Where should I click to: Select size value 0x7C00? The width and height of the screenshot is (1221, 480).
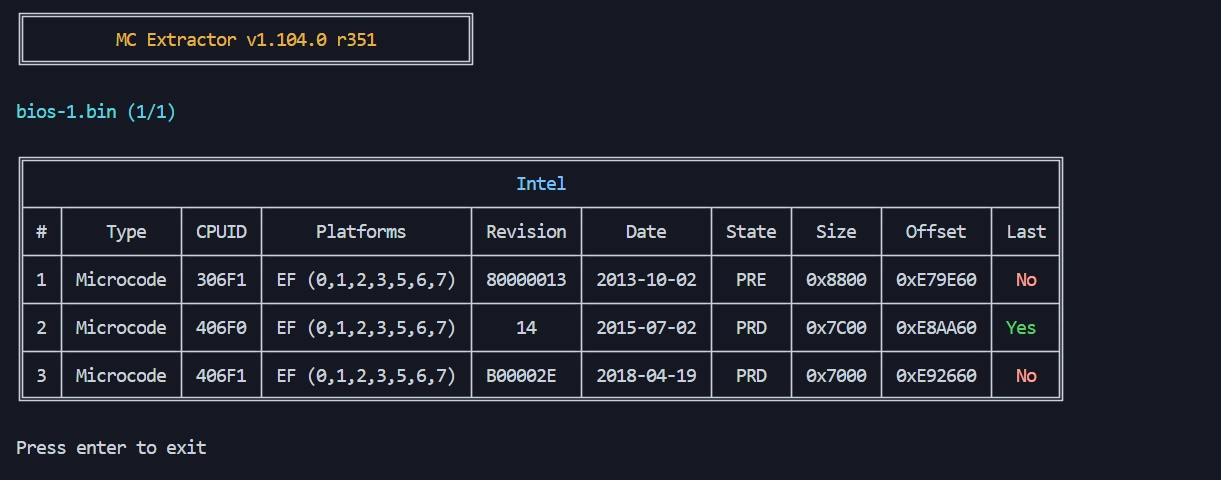(x=836, y=328)
